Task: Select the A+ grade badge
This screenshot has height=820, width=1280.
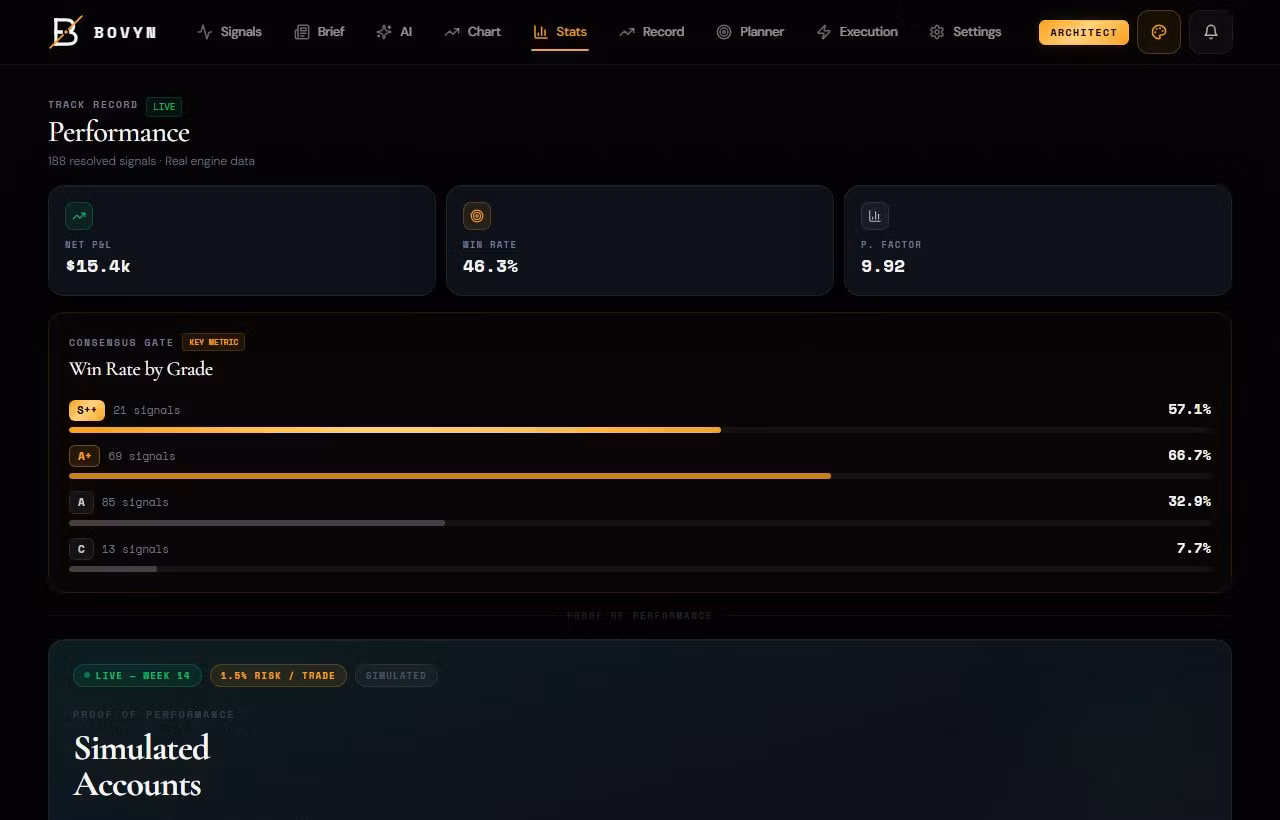Action: click(84, 456)
